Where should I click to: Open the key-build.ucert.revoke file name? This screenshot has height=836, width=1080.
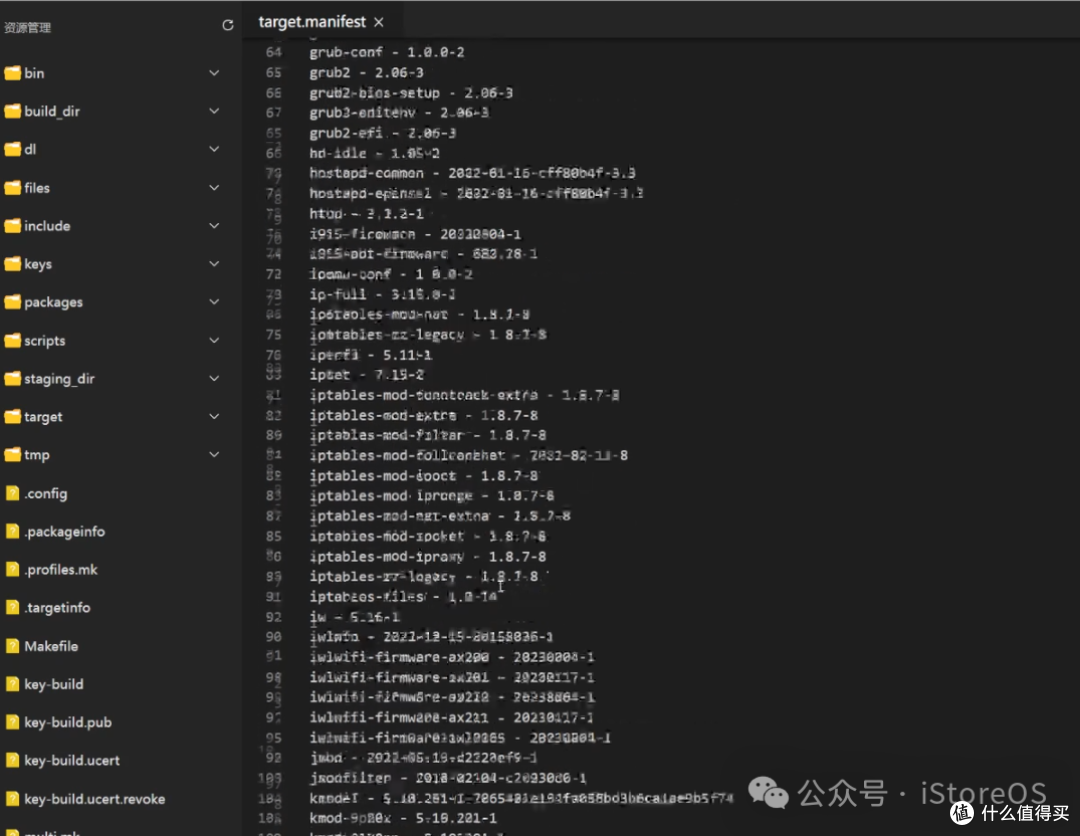[x=95, y=799]
